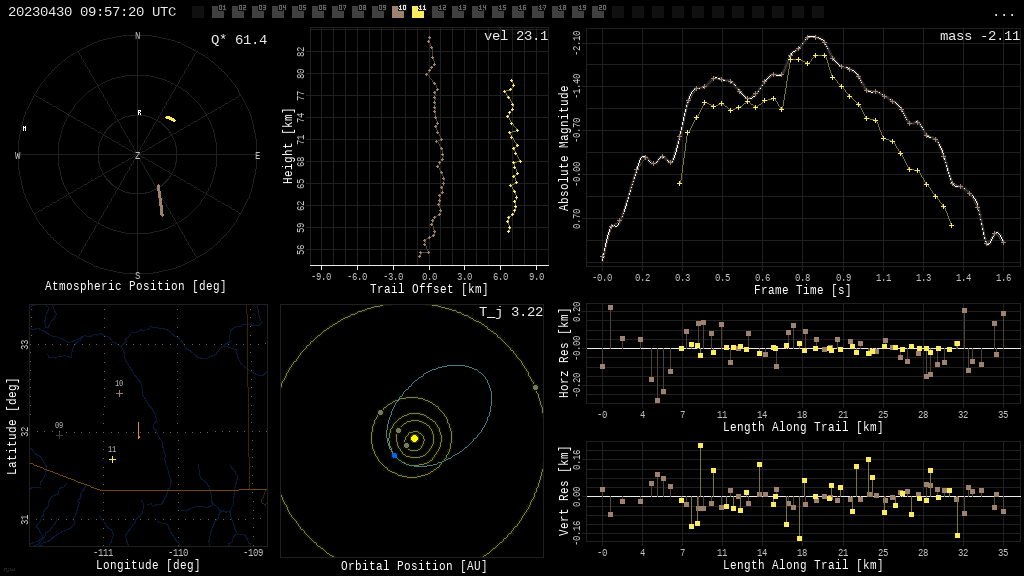Open the ellipsis menu in top-right corner
Viewport: 1024px width, 576px height.
coord(1003,13)
